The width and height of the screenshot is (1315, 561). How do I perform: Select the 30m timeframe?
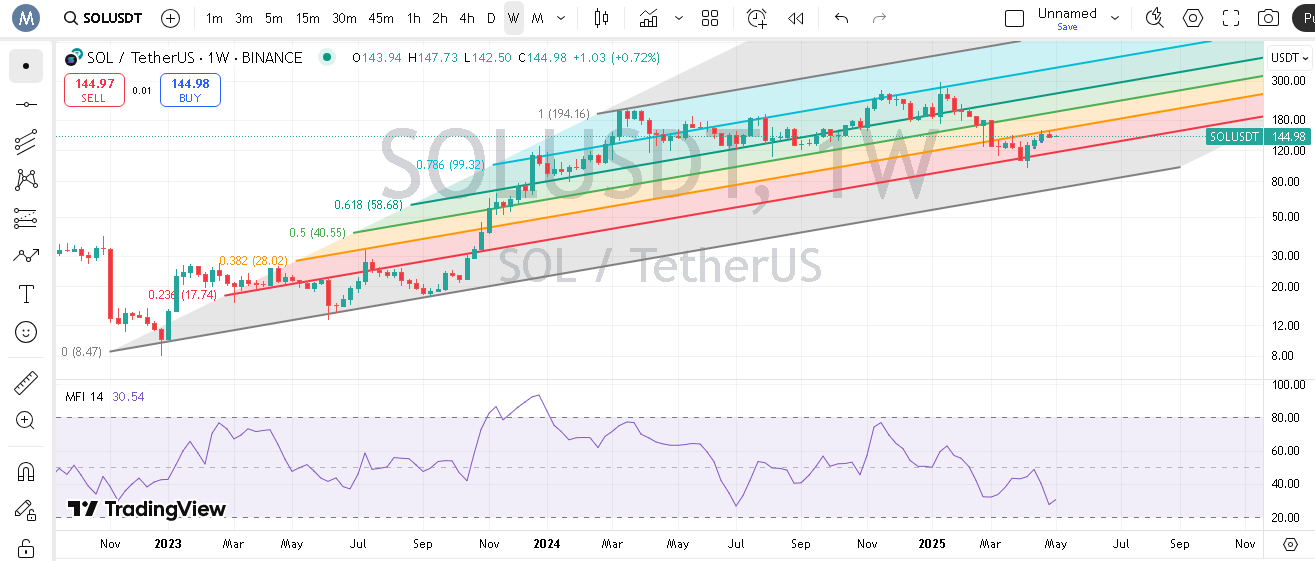(344, 18)
